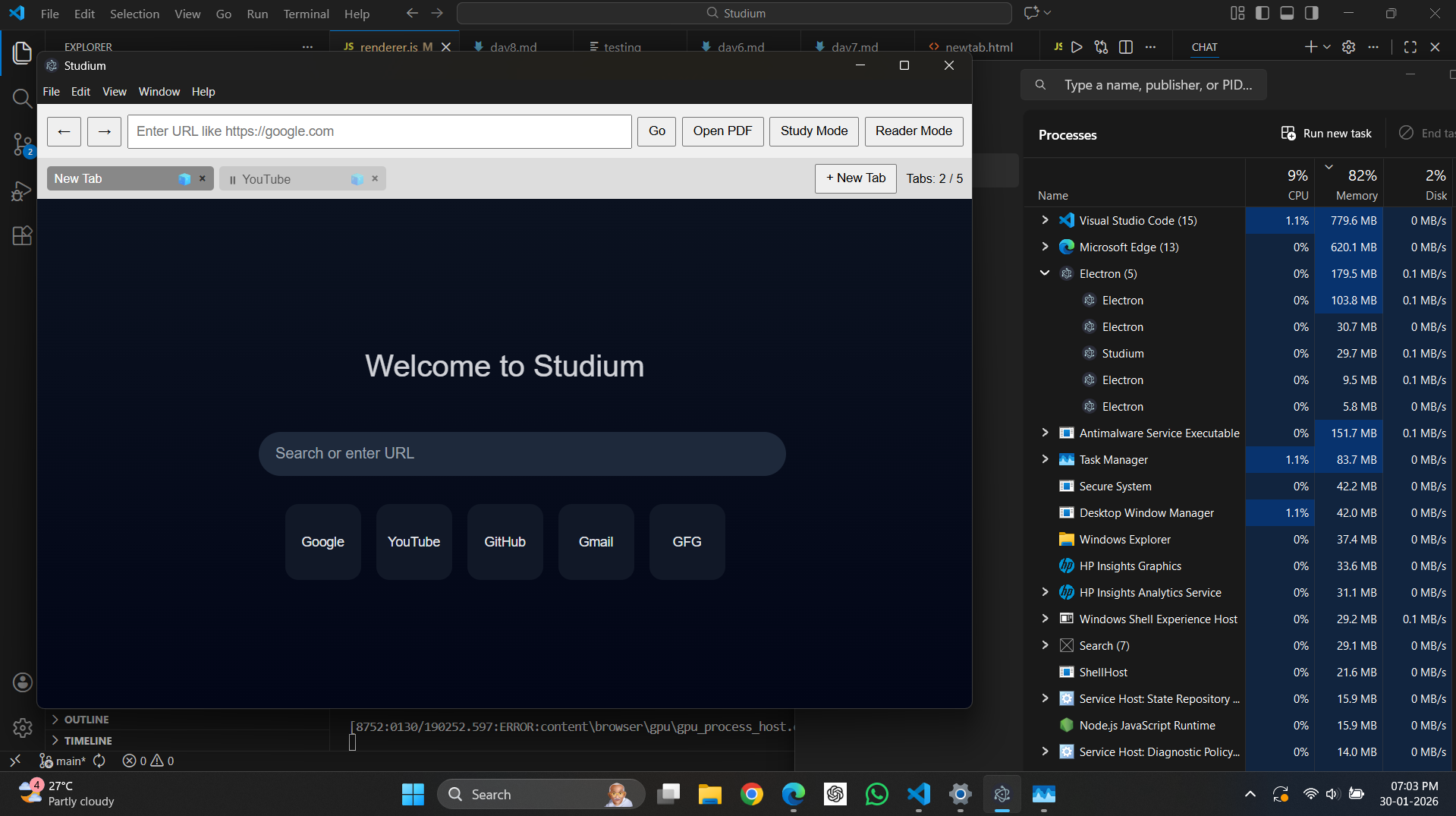Close the YouTube tab in Studium
This screenshot has width=1456, height=816.
[x=375, y=178]
